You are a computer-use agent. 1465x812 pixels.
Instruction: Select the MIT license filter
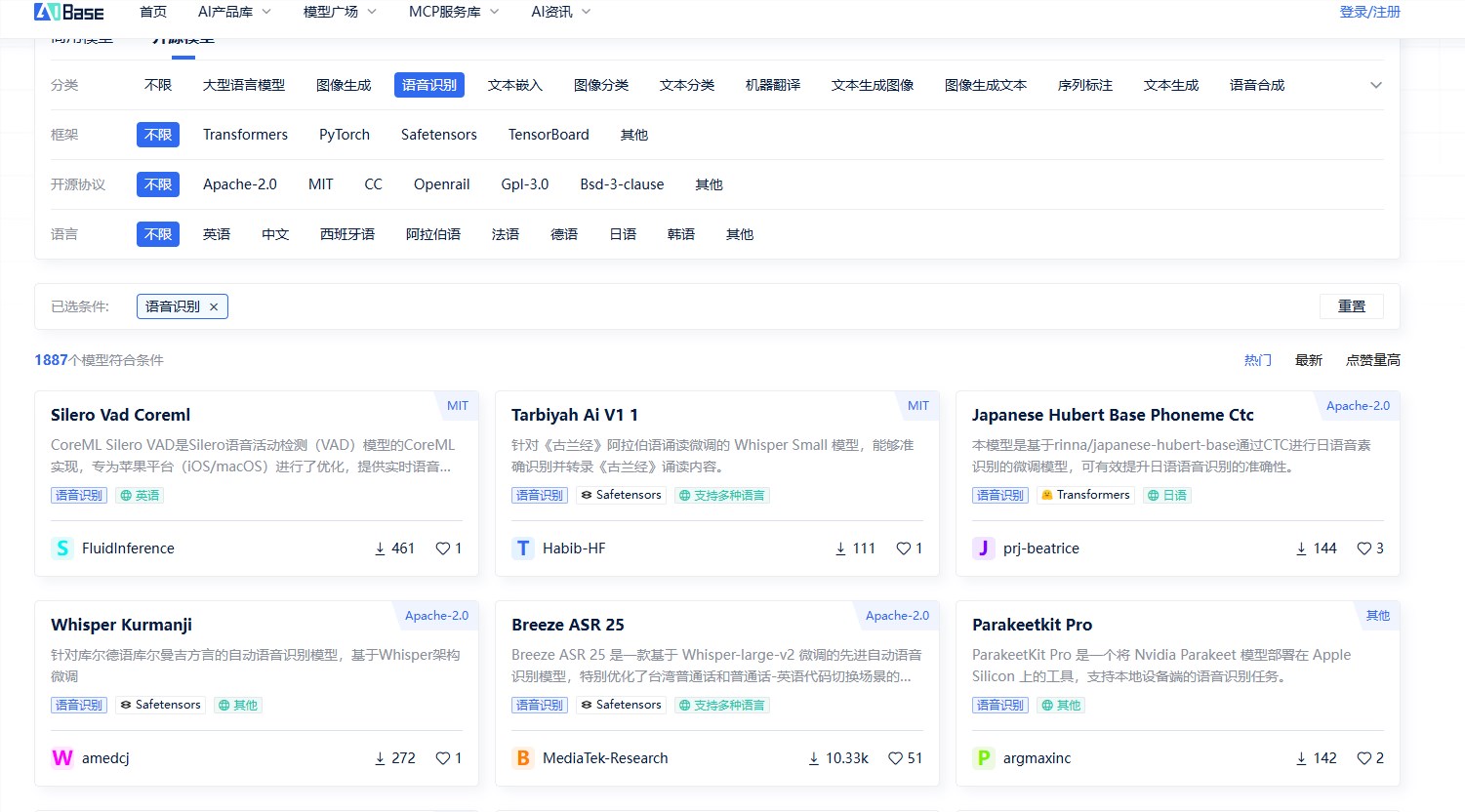(321, 184)
